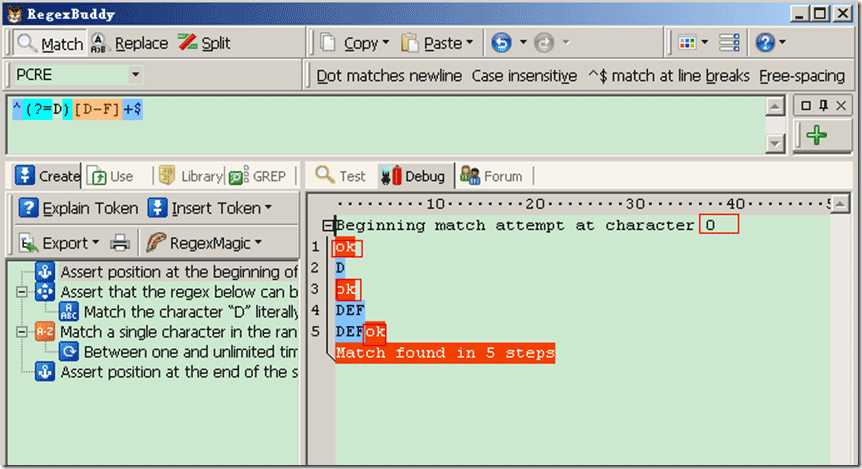Click the green plus add button

click(x=817, y=135)
